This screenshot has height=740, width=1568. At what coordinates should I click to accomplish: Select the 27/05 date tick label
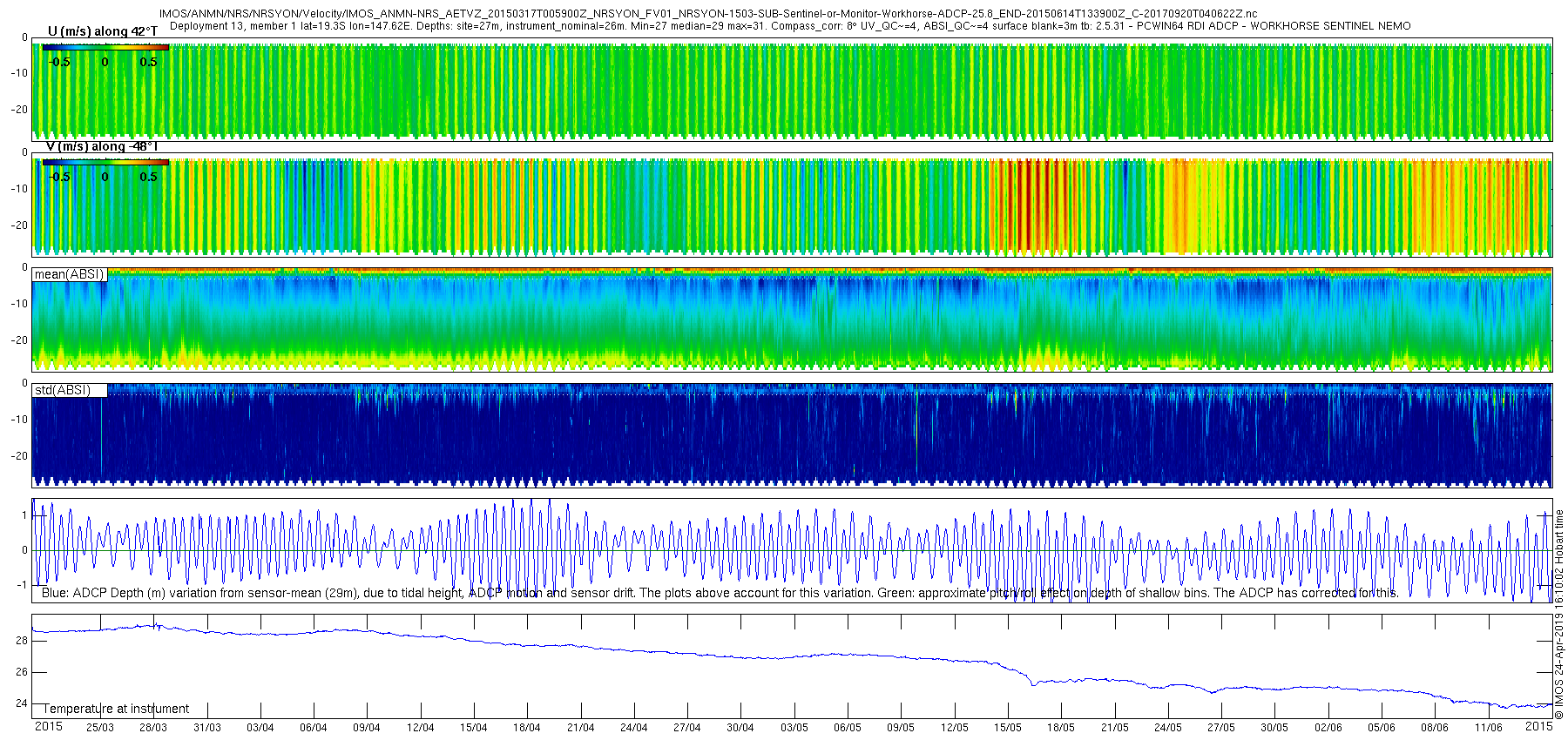(x=1220, y=728)
